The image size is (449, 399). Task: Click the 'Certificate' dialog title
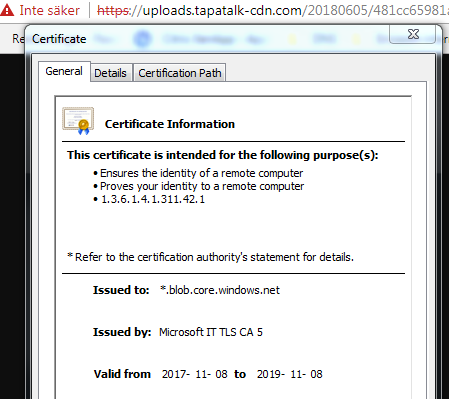point(59,39)
